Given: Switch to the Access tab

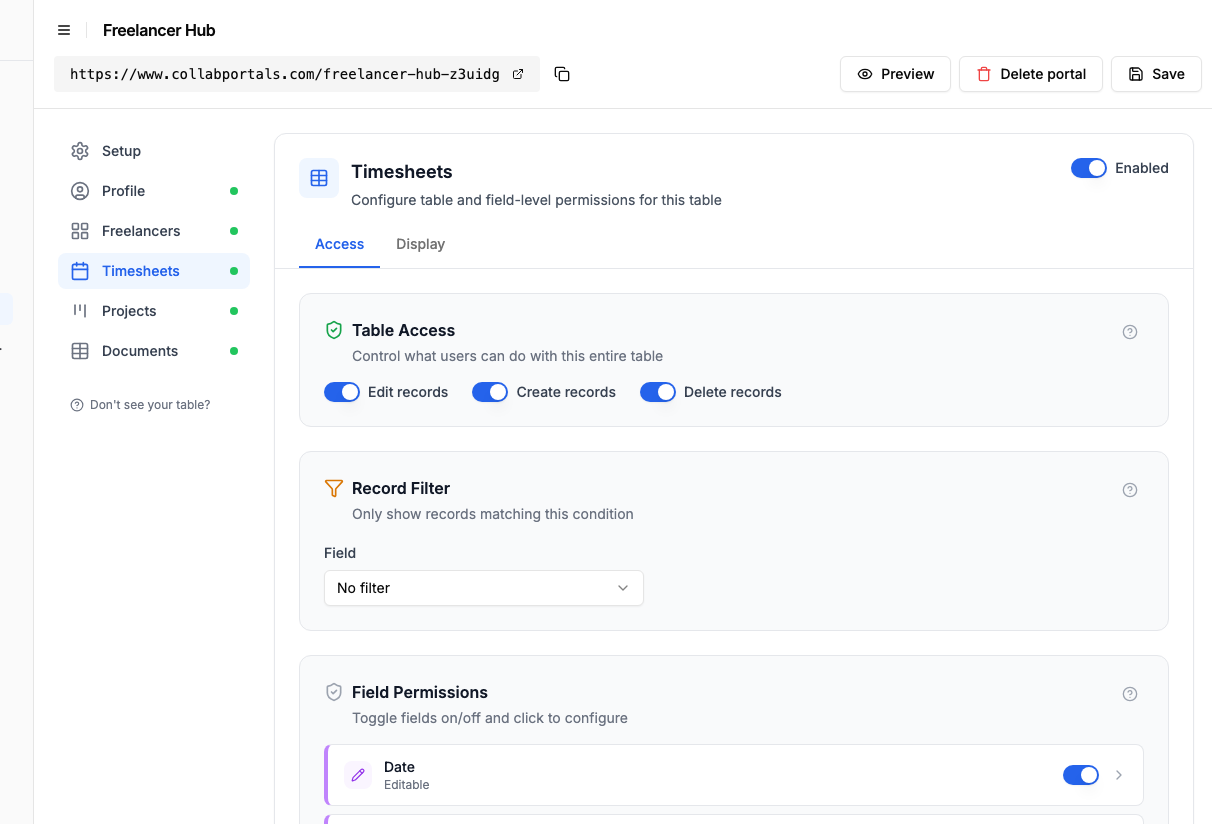Looking at the screenshot, I should coord(339,244).
